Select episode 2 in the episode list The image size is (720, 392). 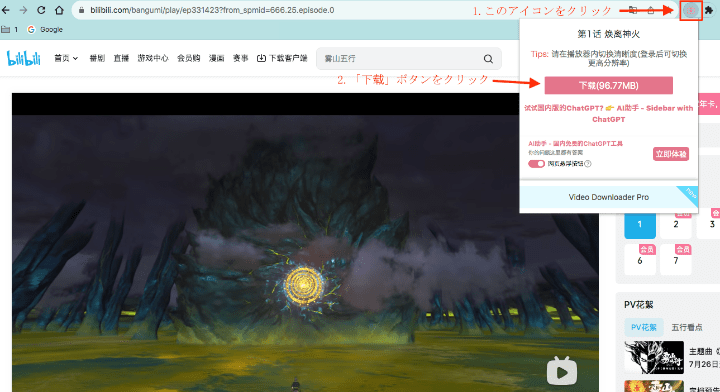point(675,224)
